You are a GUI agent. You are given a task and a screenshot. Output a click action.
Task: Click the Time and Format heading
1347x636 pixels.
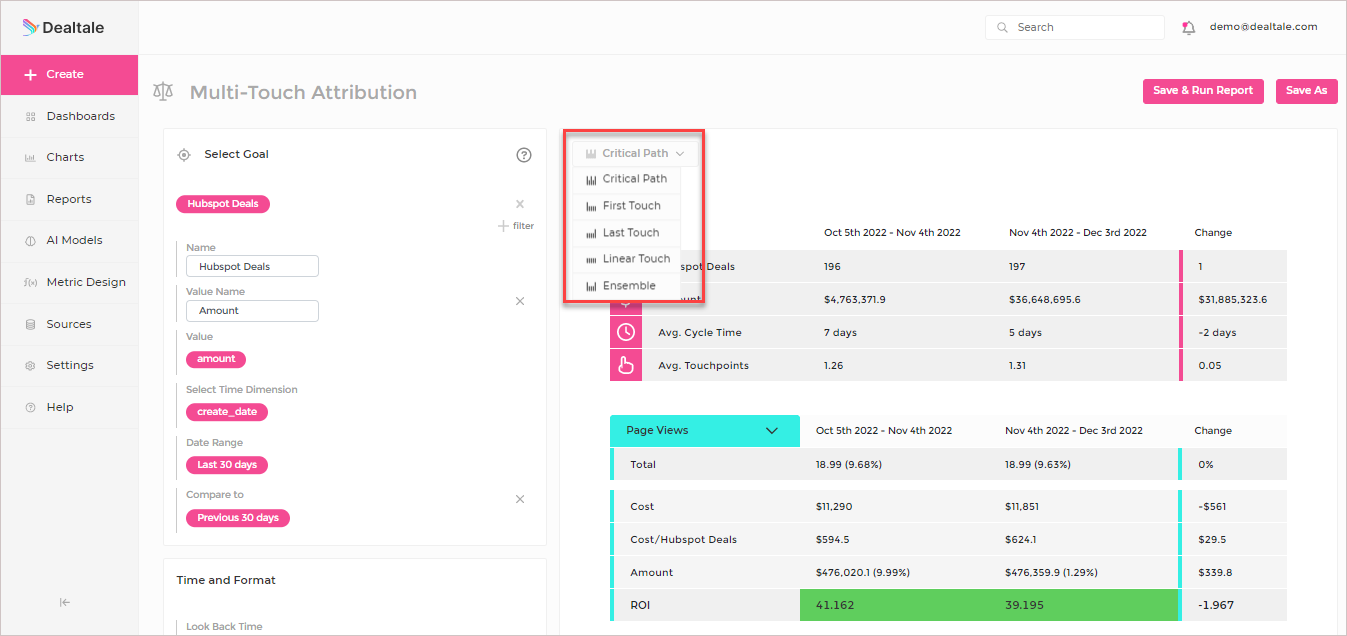(226, 580)
